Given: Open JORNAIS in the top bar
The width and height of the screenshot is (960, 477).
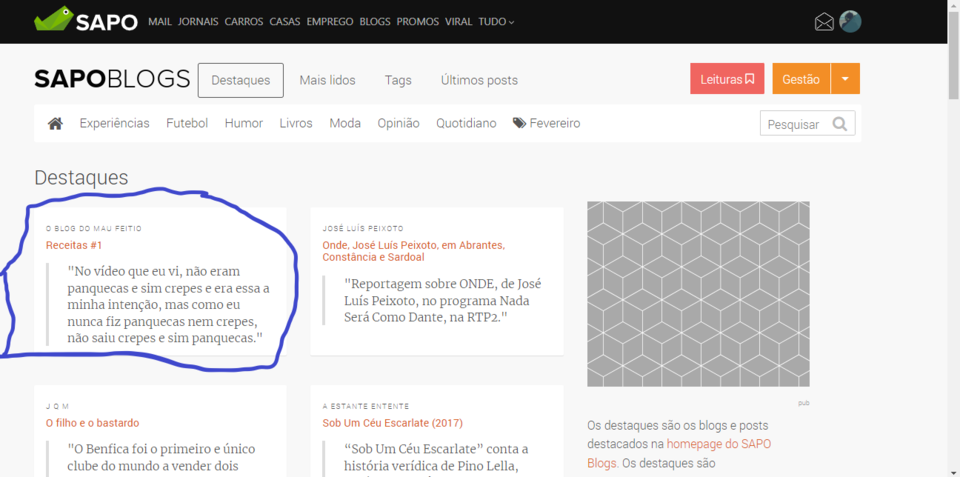Looking at the screenshot, I should pos(198,21).
